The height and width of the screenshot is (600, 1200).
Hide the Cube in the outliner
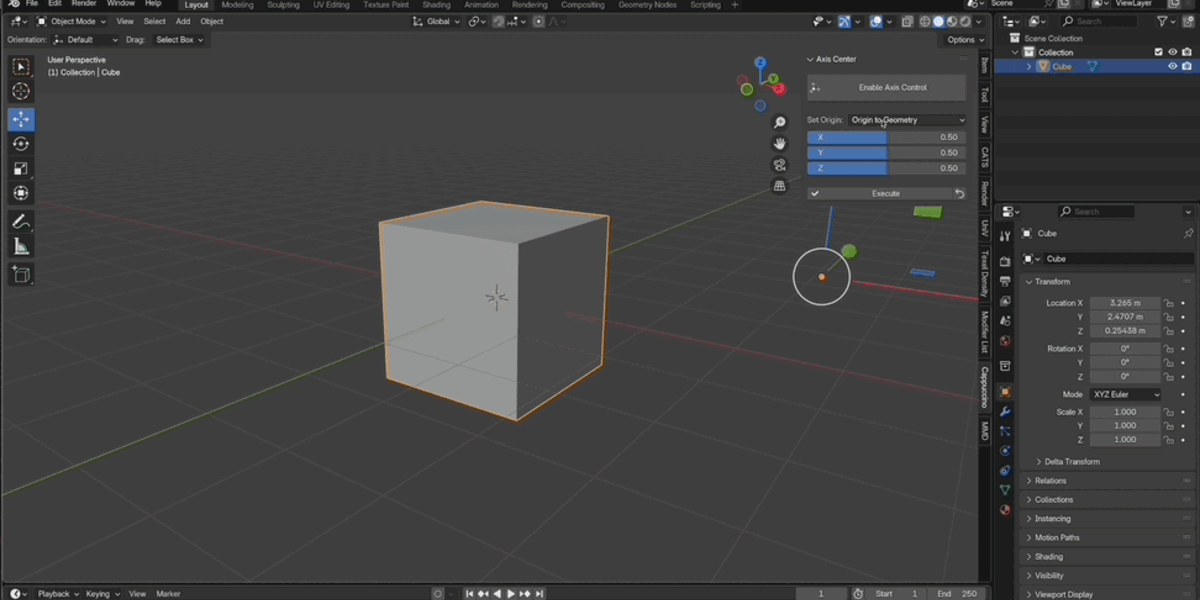tap(1173, 66)
